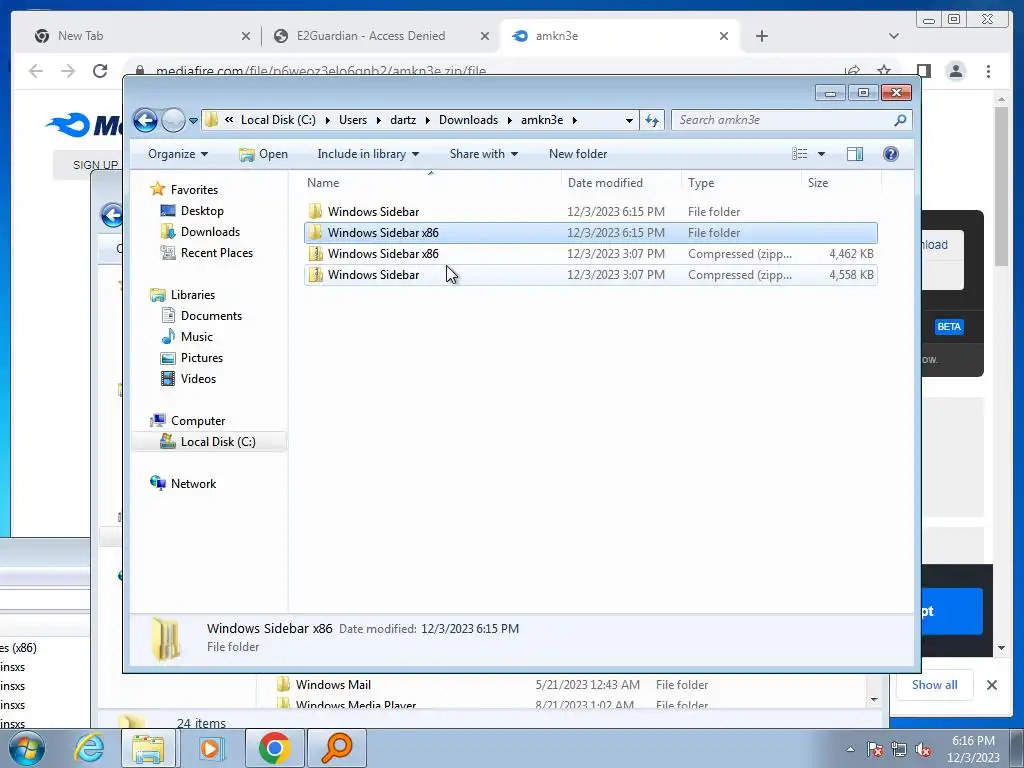Sort by Date modified column
Viewport: 1024px width, 768px height.
[x=621, y=184]
